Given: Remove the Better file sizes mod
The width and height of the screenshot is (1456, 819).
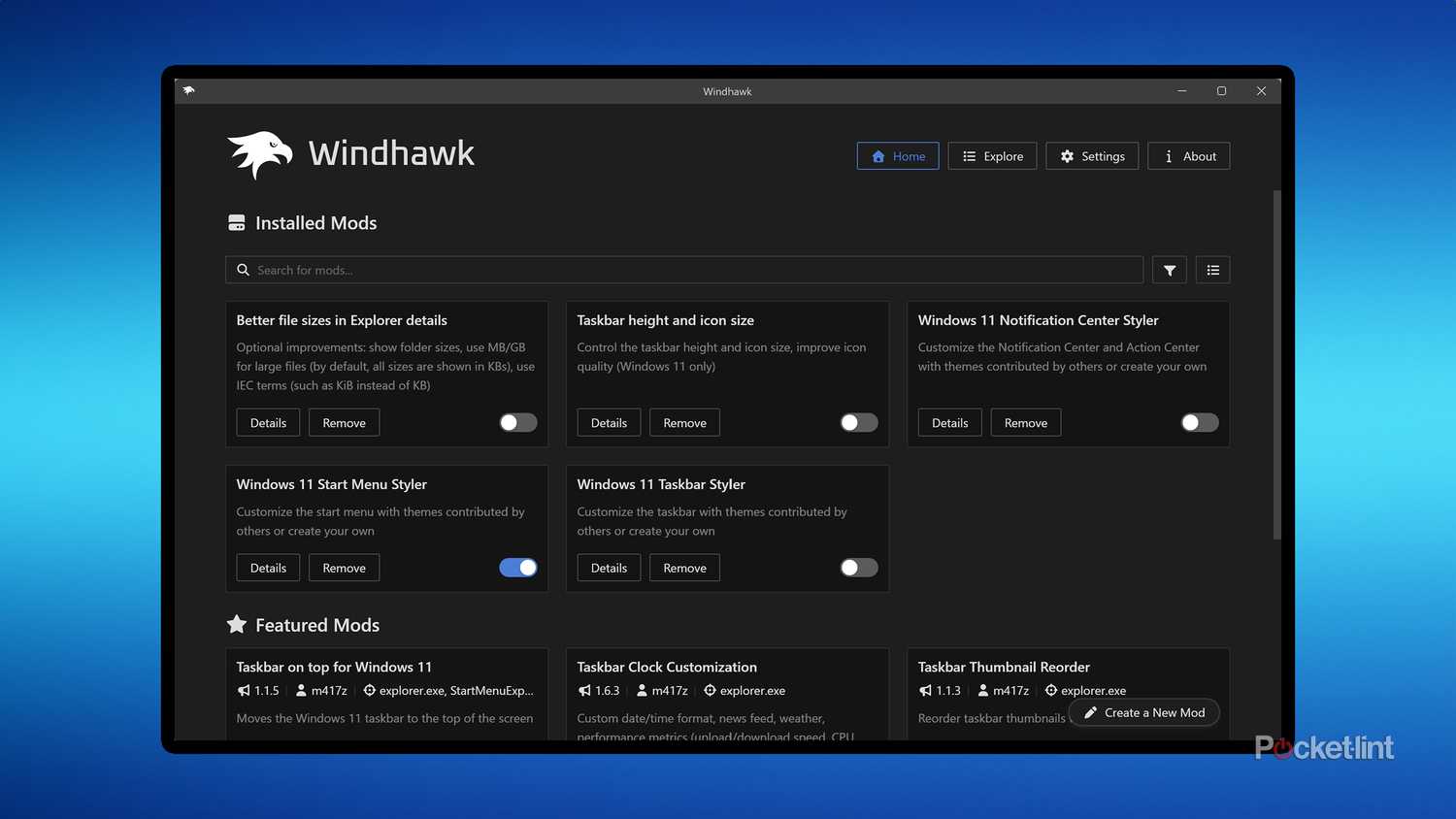Looking at the screenshot, I should tap(344, 422).
